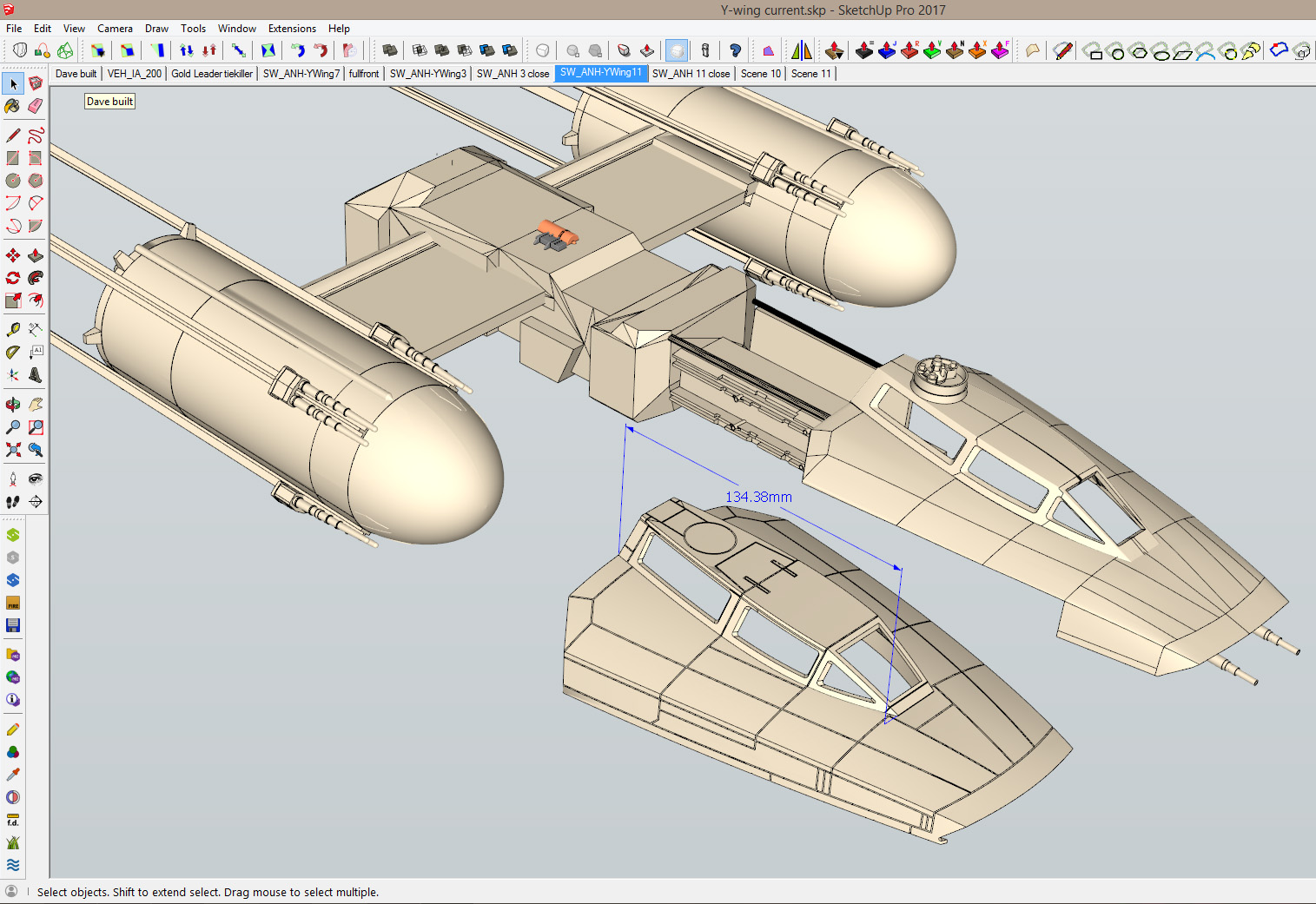This screenshot has width=1316, height=904.
Task: Open SW_ANH 11 close scene tab
Action: 691,74
